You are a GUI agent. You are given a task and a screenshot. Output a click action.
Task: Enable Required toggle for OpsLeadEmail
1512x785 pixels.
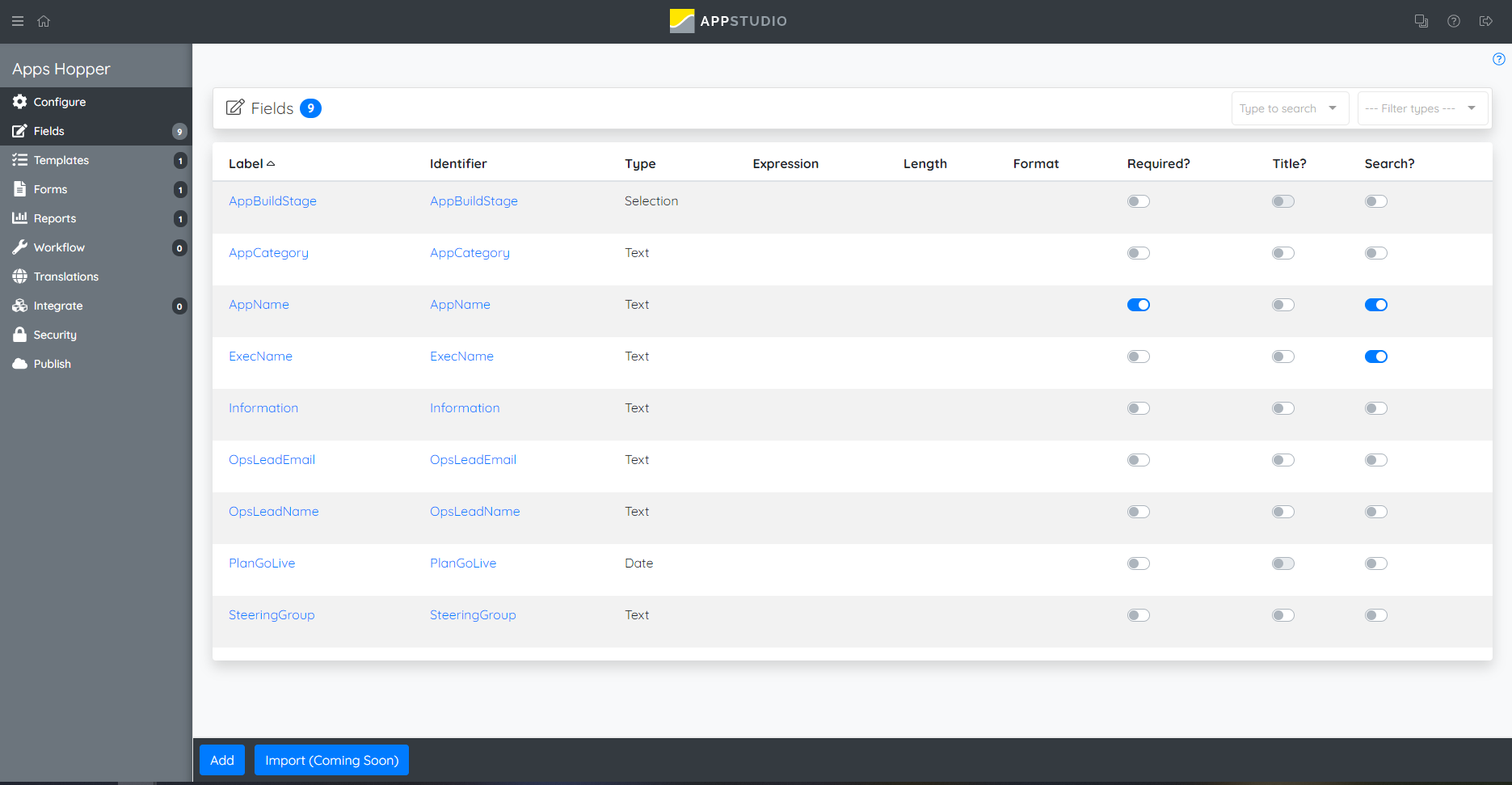1139,460
